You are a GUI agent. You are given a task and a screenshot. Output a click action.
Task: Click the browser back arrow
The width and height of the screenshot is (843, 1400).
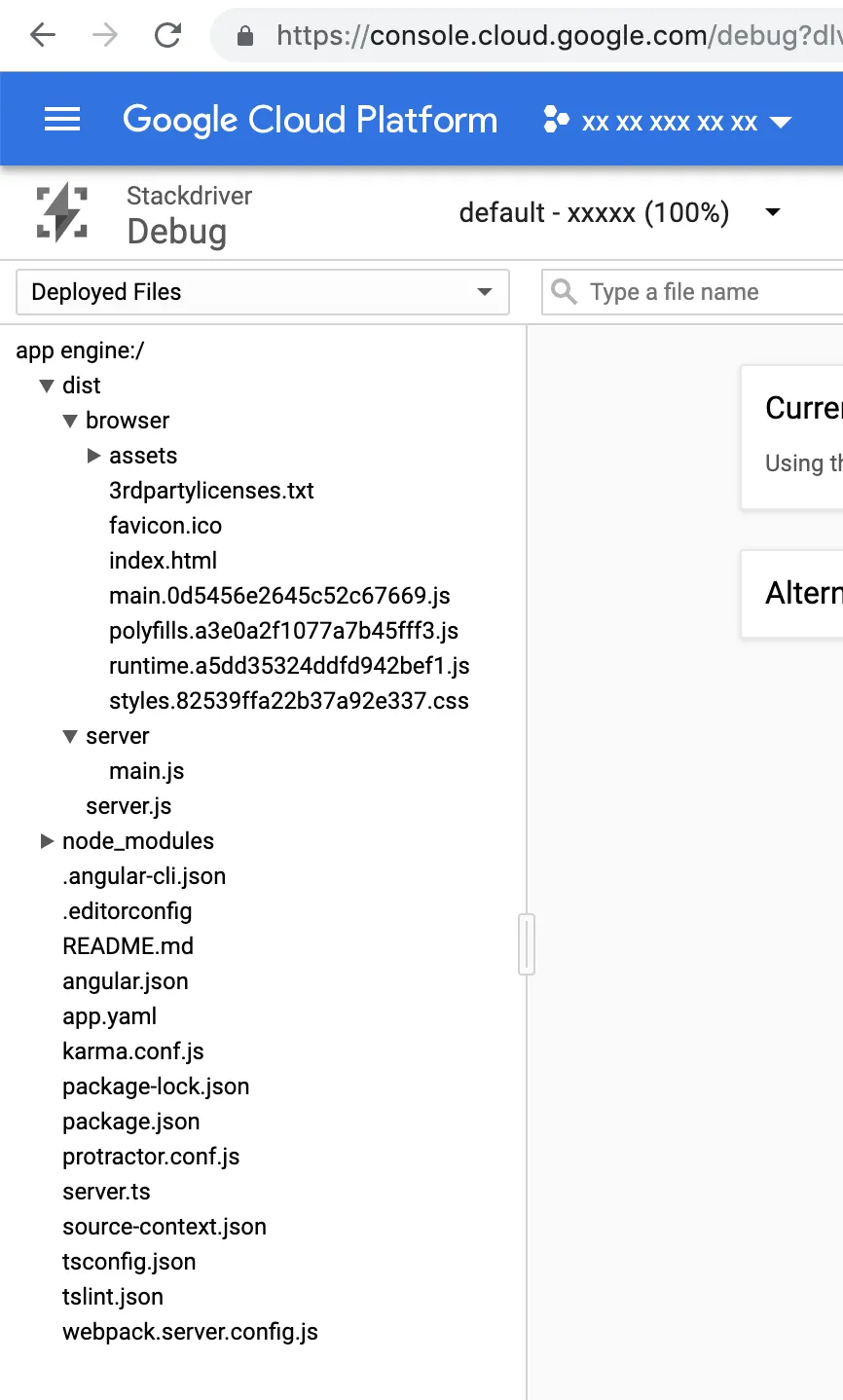(x=43, y=36)
